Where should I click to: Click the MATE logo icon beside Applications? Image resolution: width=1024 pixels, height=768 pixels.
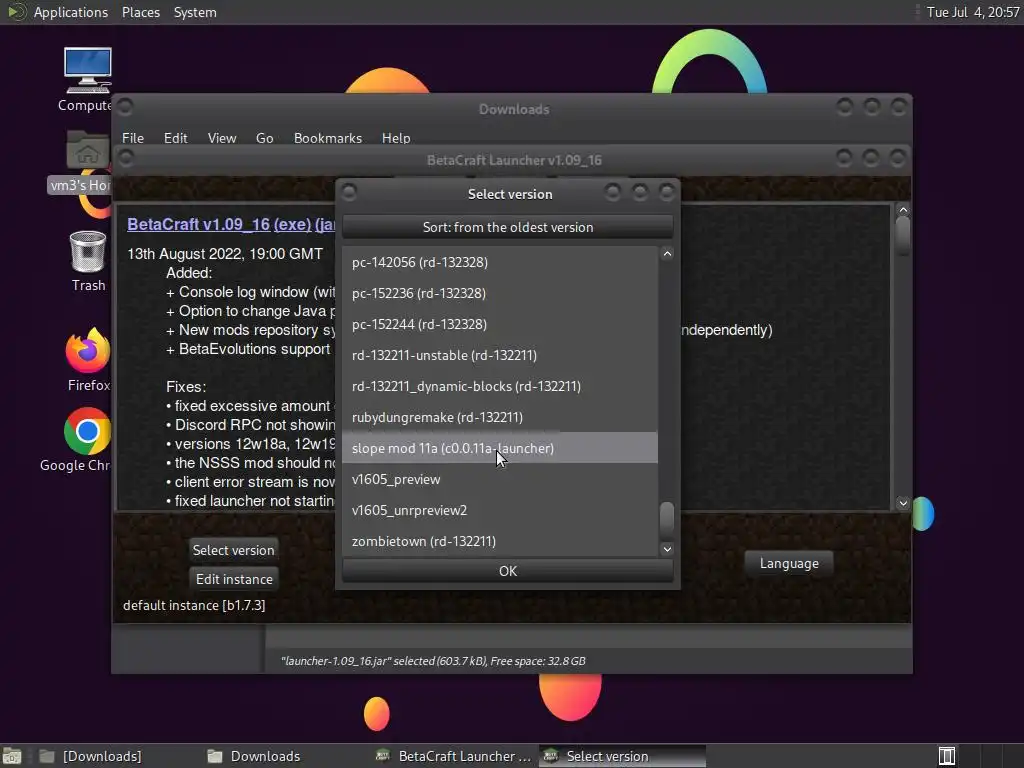(16, 12)
